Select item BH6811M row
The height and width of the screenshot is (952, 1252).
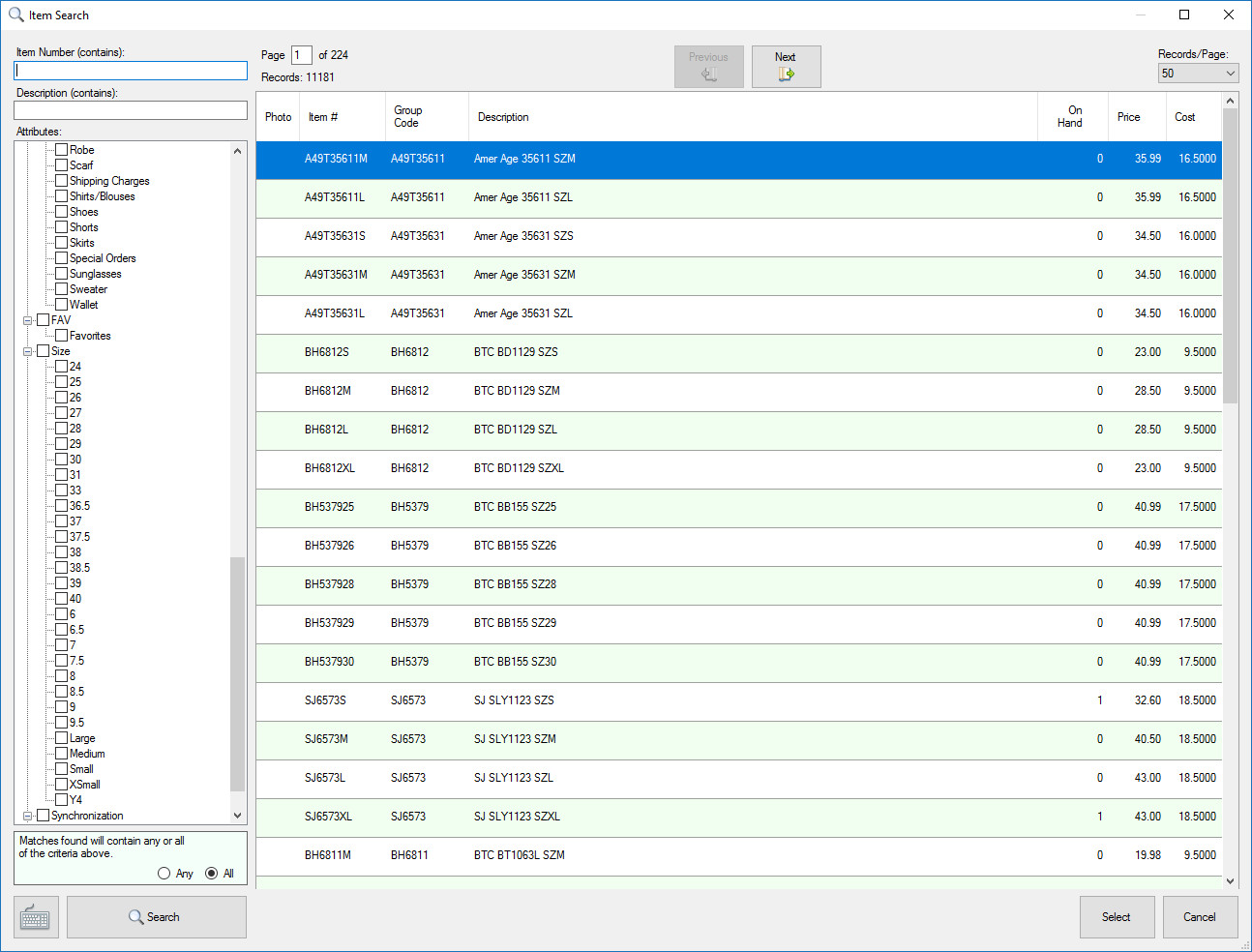point(739,855)
